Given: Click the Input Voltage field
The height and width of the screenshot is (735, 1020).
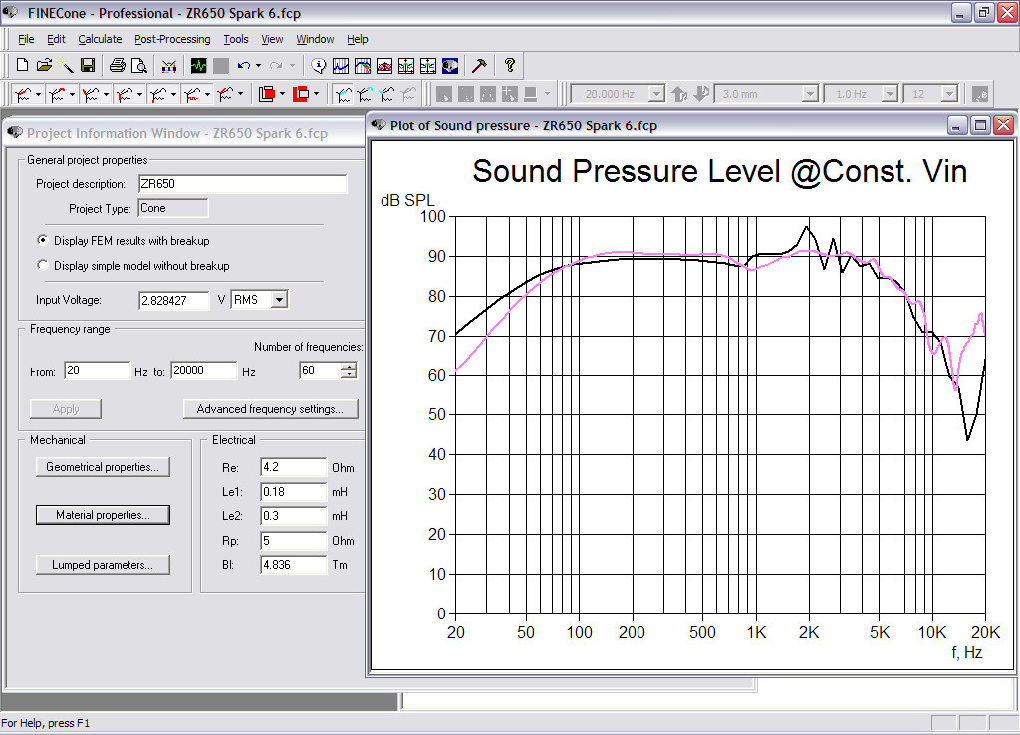Looking at the screenshot, I should click(x=174, y=300).
